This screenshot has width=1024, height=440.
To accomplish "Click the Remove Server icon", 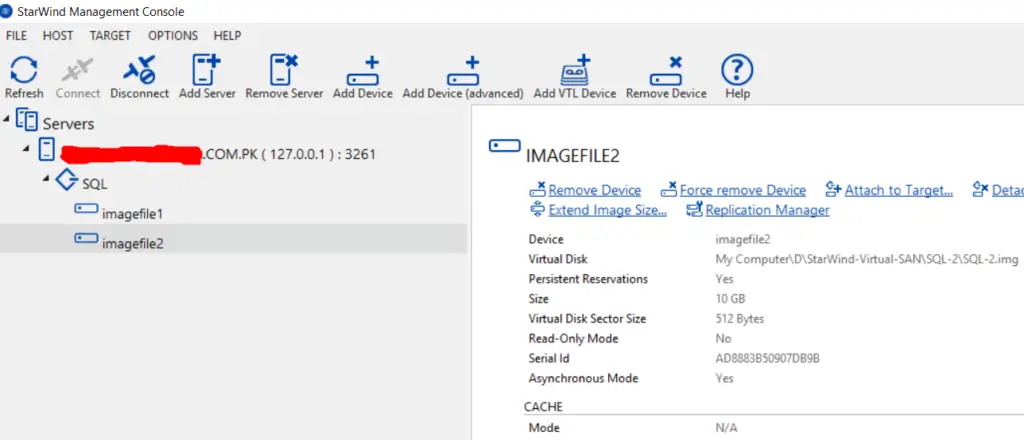I will [284, 70].
